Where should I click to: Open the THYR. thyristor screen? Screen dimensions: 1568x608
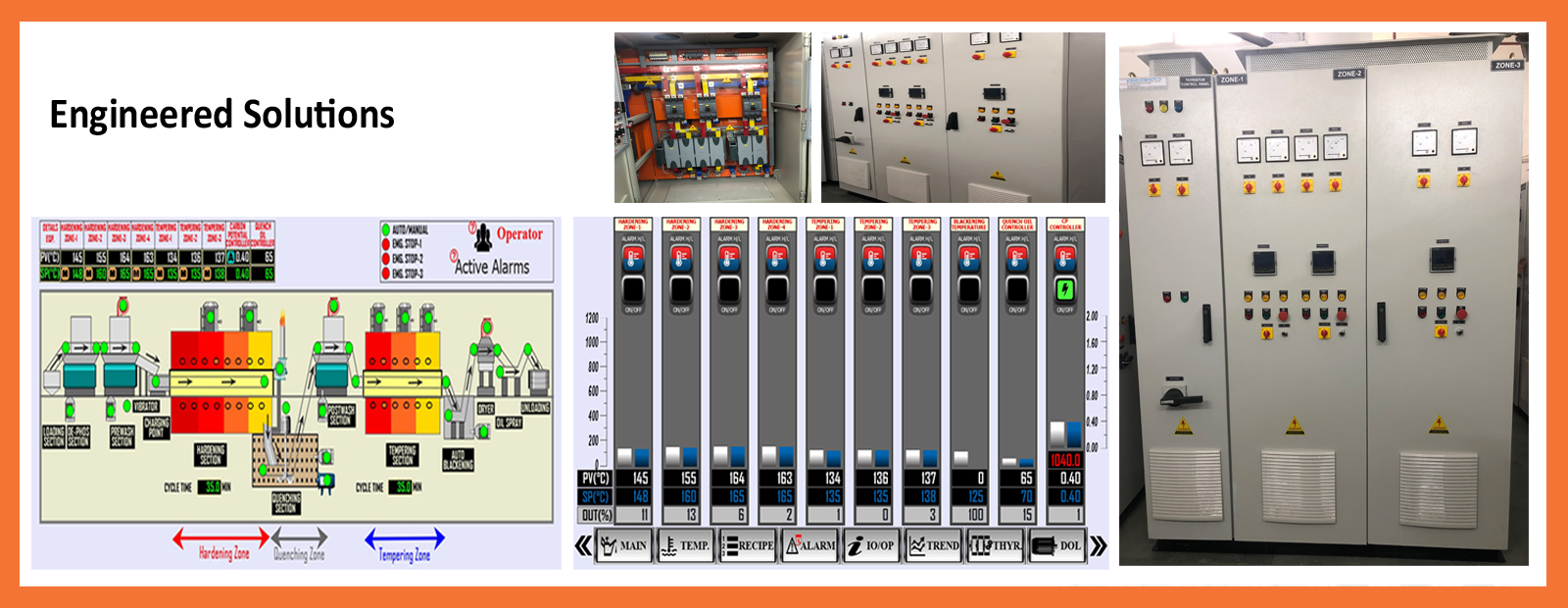click(x=996, y=546)
